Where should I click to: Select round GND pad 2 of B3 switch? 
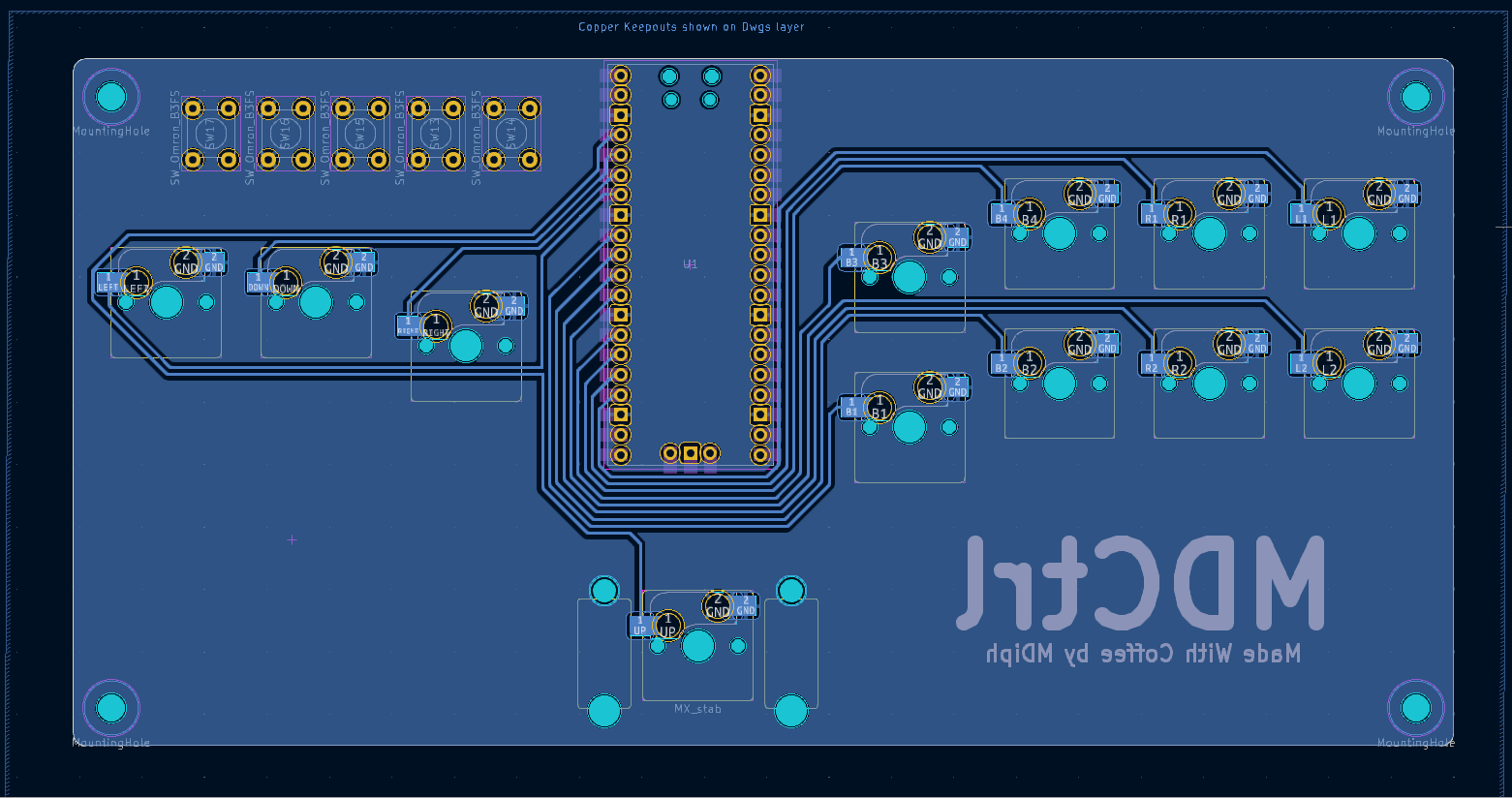pos(929,236)
